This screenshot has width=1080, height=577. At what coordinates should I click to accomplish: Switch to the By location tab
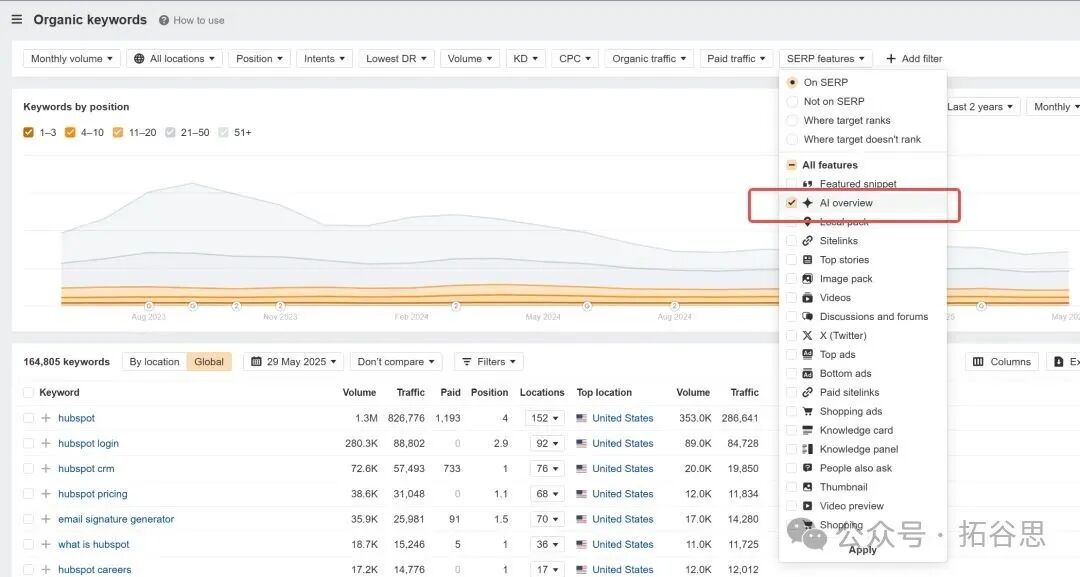154,361
